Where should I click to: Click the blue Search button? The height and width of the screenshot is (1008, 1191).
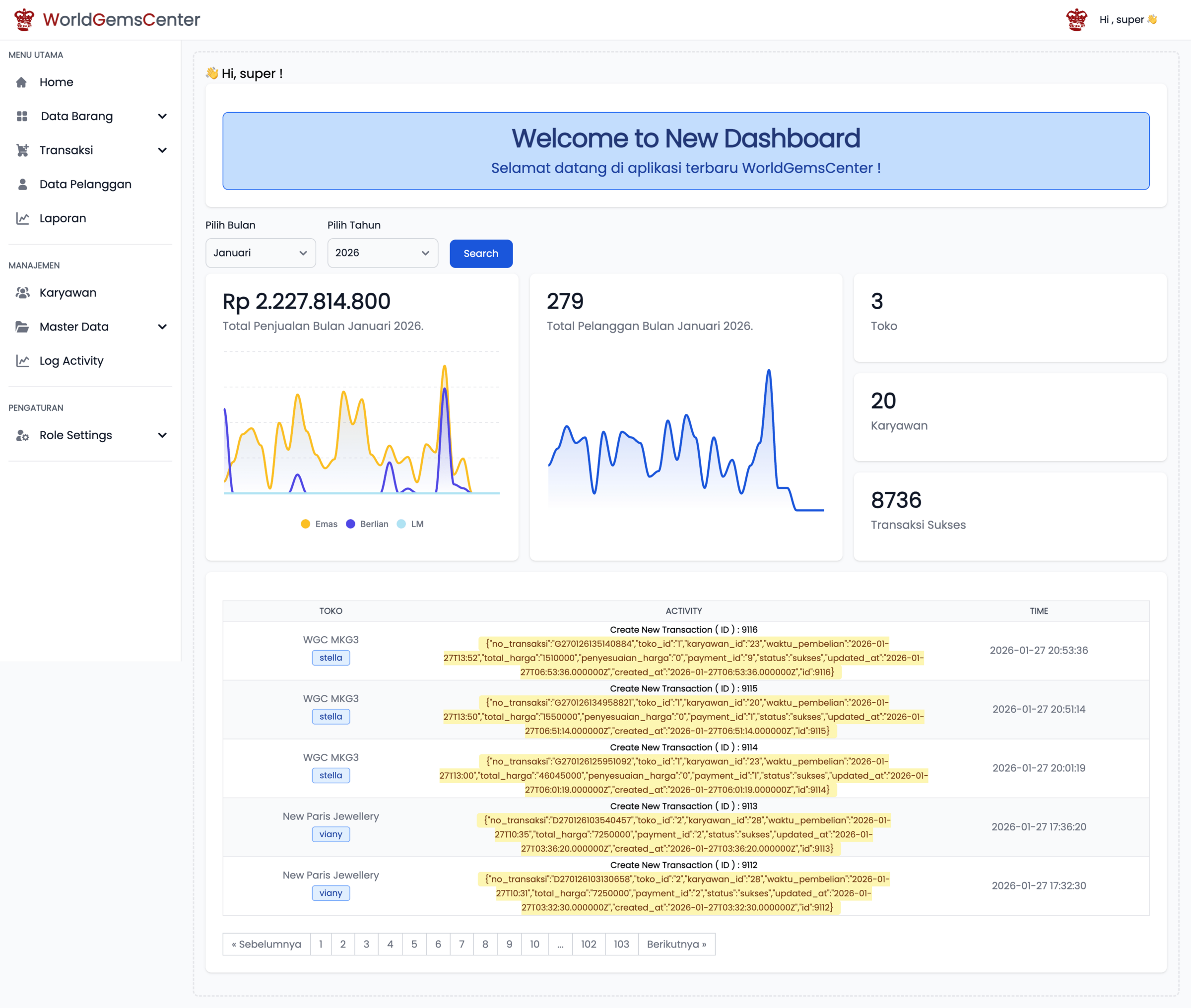[x=481, y=254]
